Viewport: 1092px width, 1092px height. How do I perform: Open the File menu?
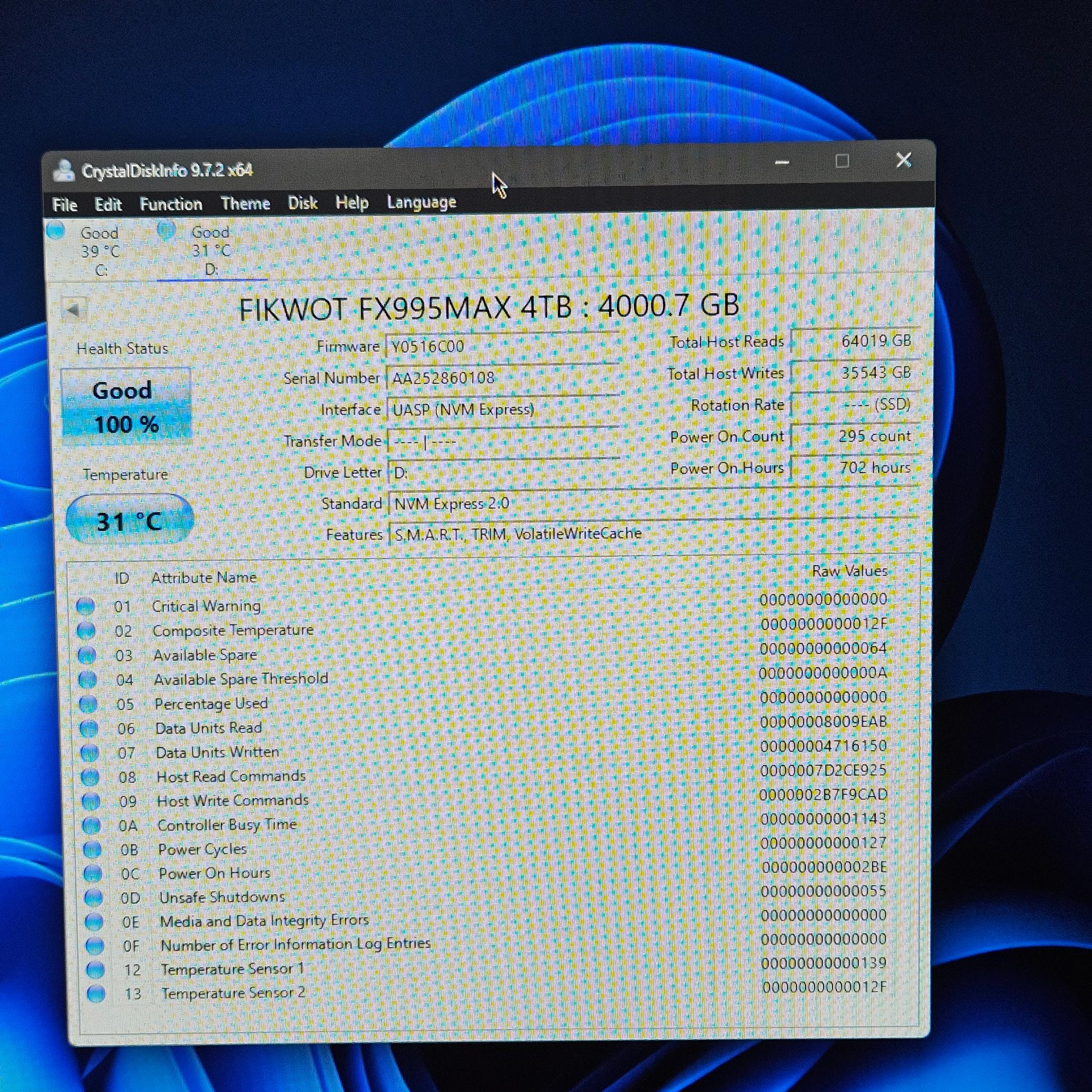point(65,205)
